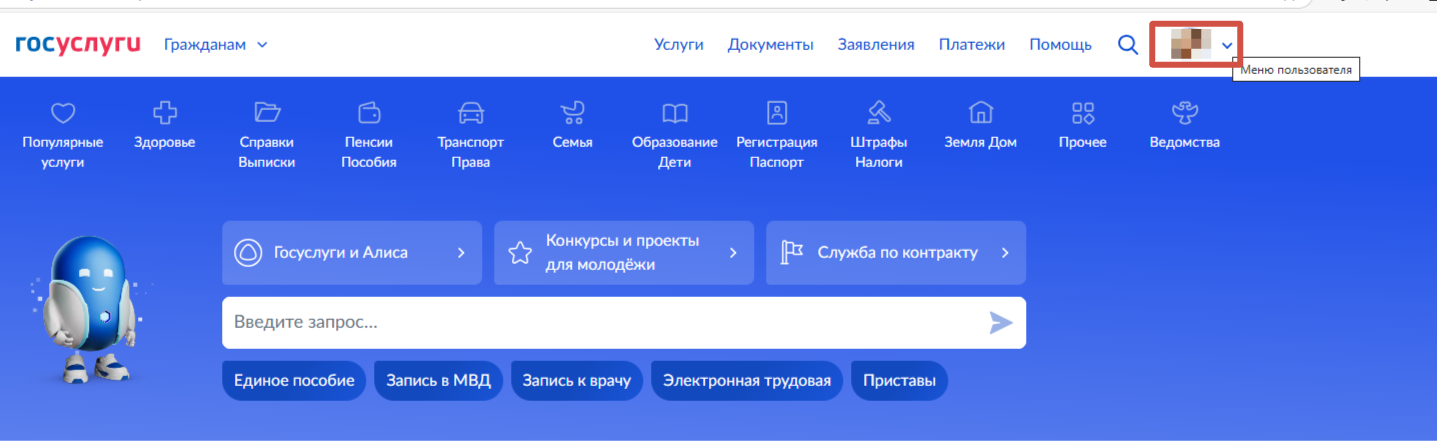Expand the Служба по контракту banner

pos(895,253)
